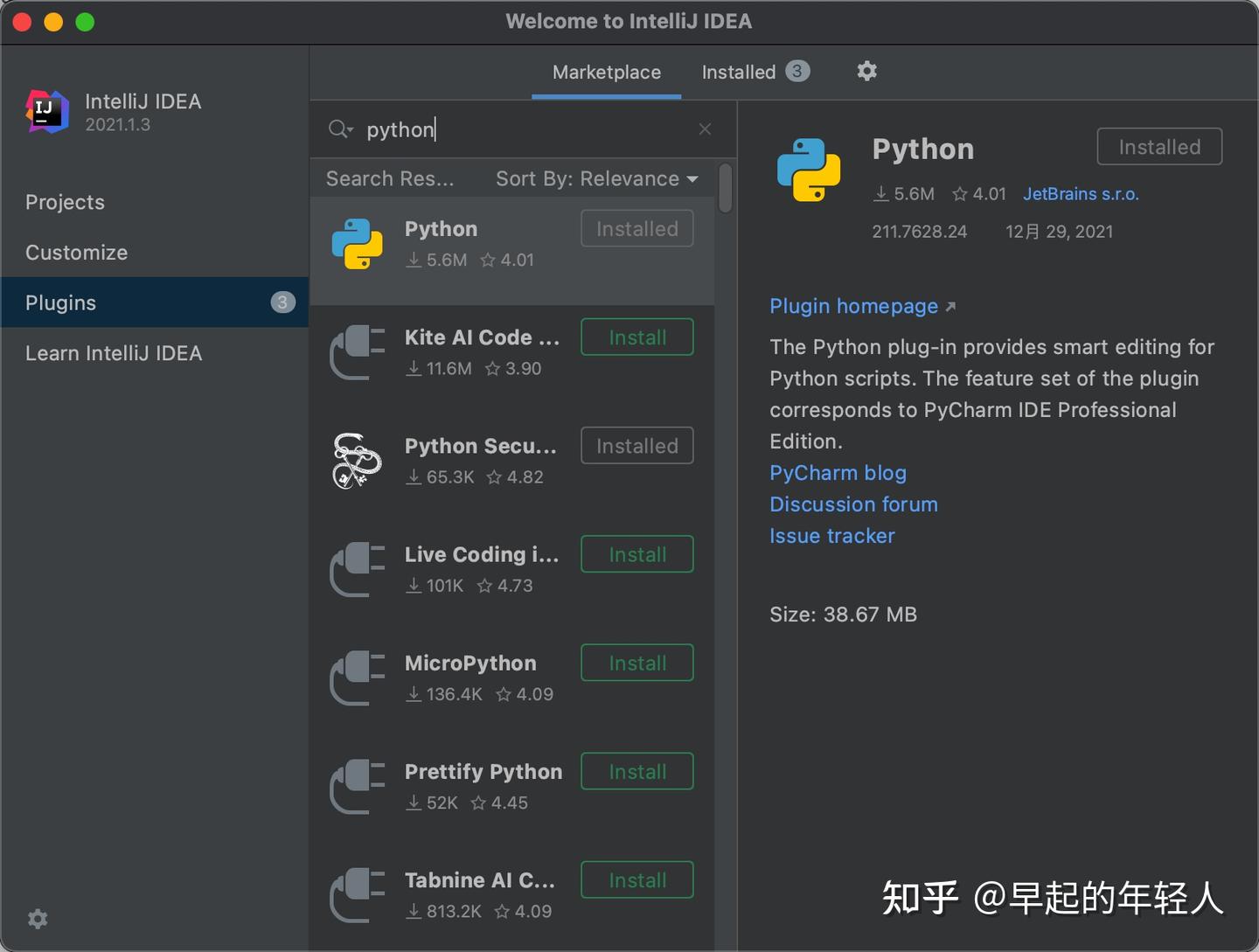Click the Python plugin icon in results
The height and width of the screenshot is (952, 1259).
point(358,243)
